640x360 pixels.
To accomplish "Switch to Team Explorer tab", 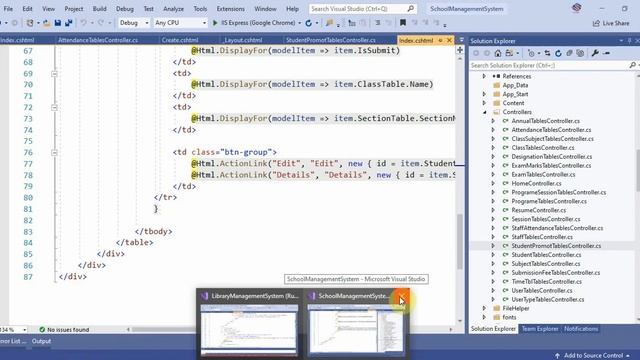I will (540, 329).
